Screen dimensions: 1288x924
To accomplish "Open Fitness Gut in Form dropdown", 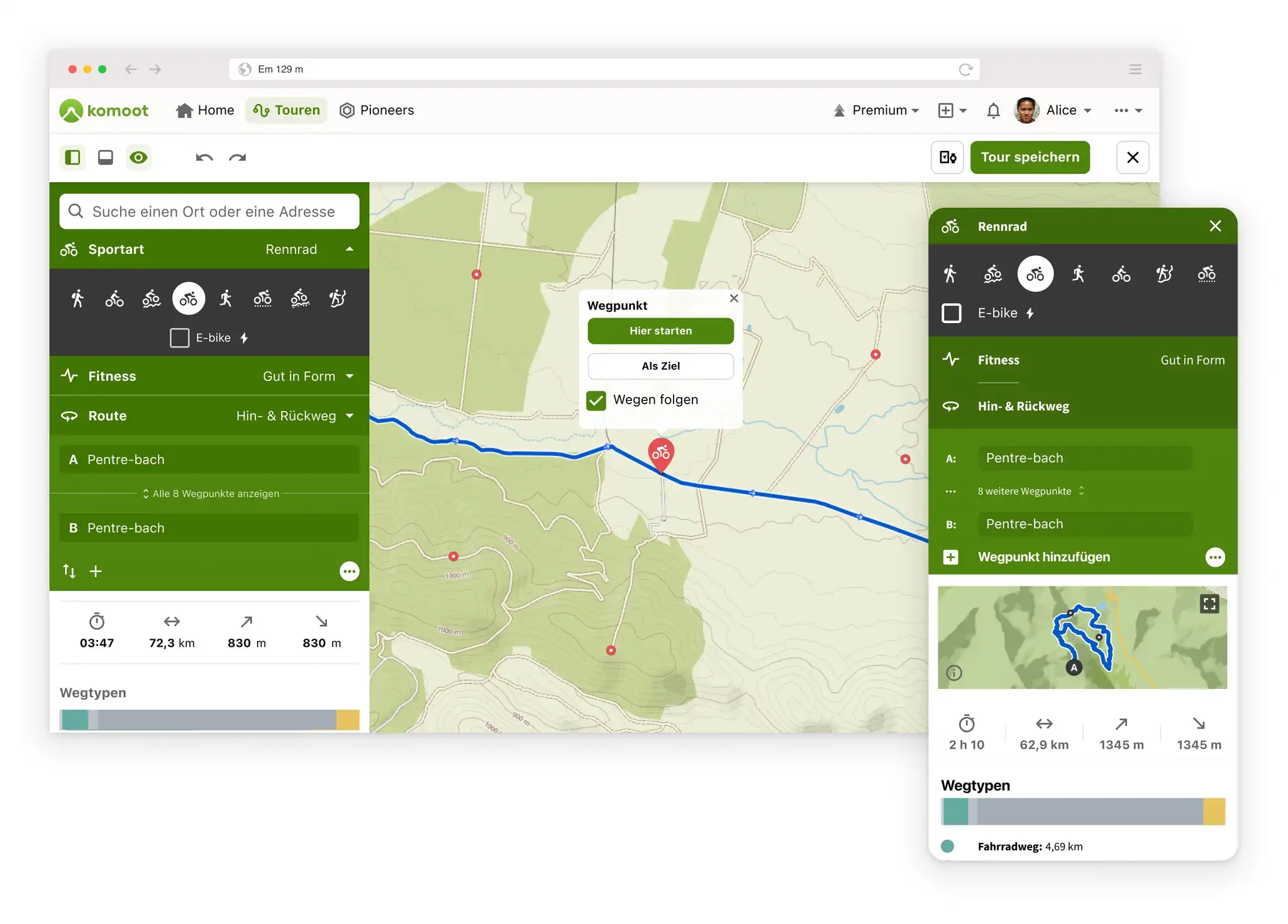I will [307, 377].
